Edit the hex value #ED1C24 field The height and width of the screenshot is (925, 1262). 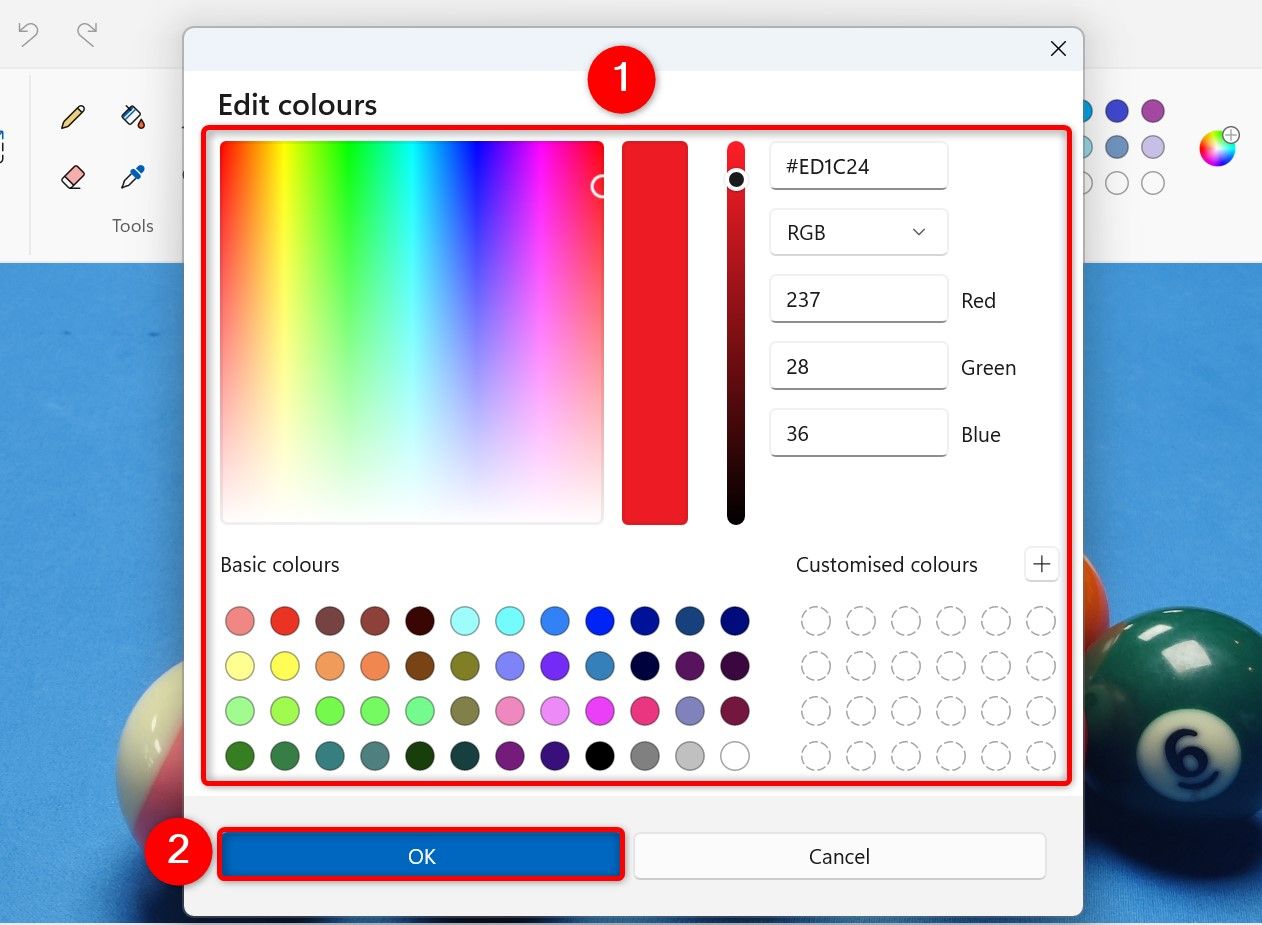[858, 166]
